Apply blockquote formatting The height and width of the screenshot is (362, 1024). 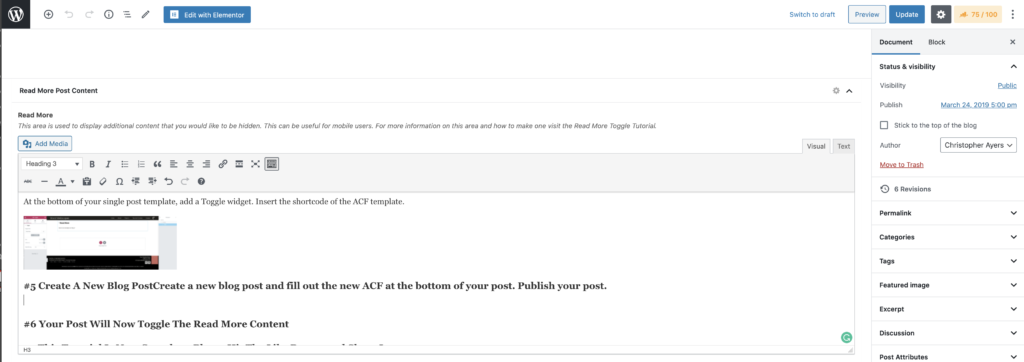pyautogui.click(x=157, y=164)
